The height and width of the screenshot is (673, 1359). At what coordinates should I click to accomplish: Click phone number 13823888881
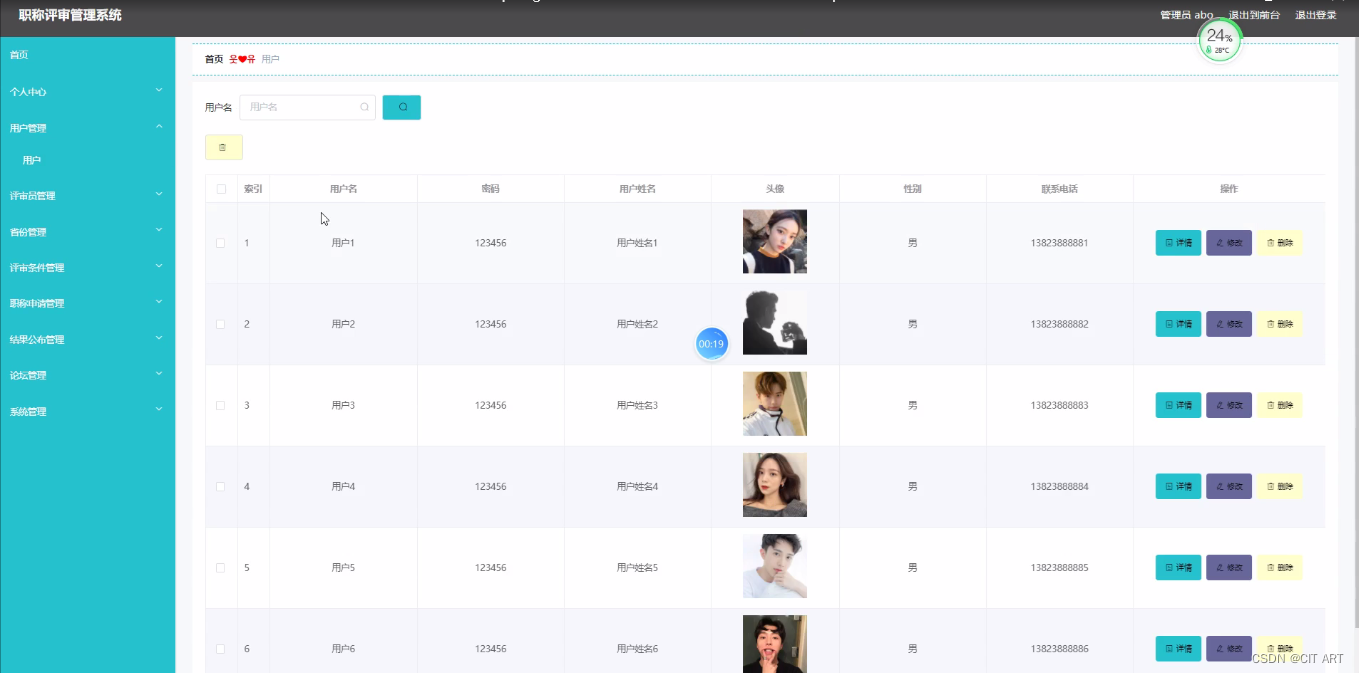[x=1059, y=243]
